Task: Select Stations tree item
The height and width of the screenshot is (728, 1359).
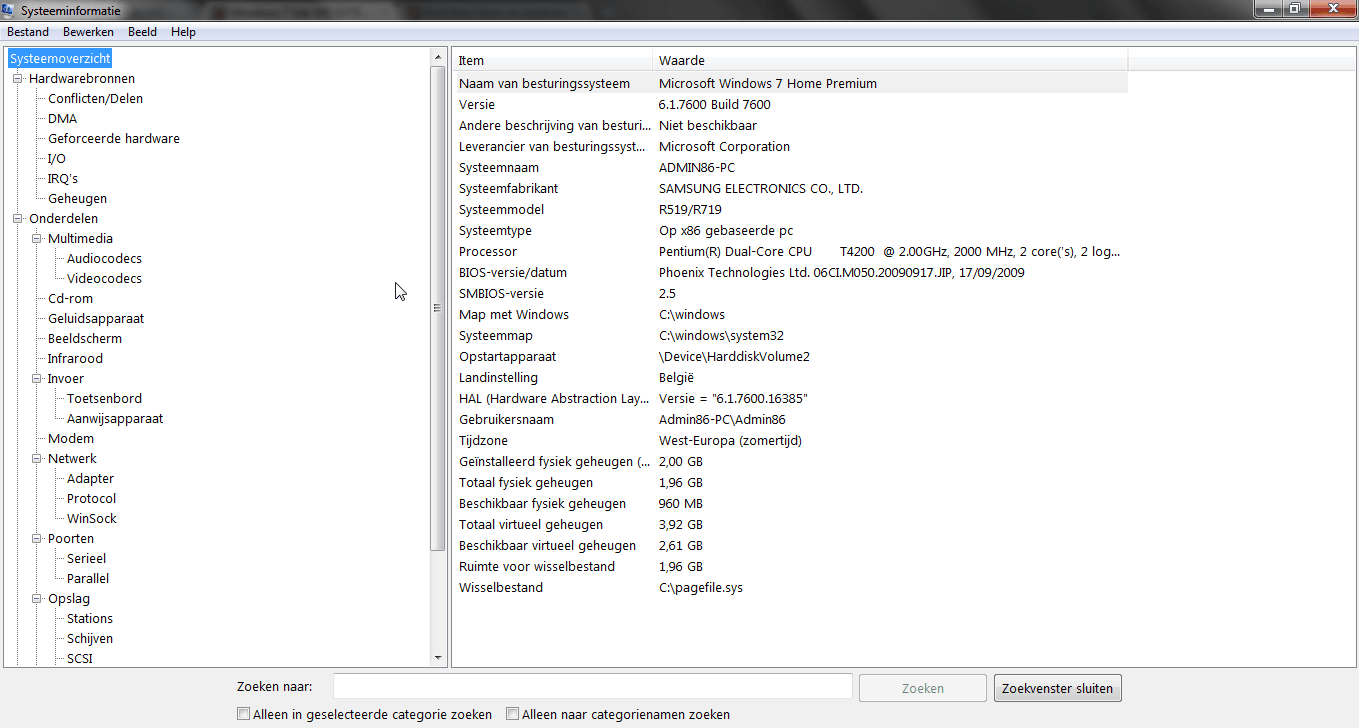Action: (x=90, y=619)
